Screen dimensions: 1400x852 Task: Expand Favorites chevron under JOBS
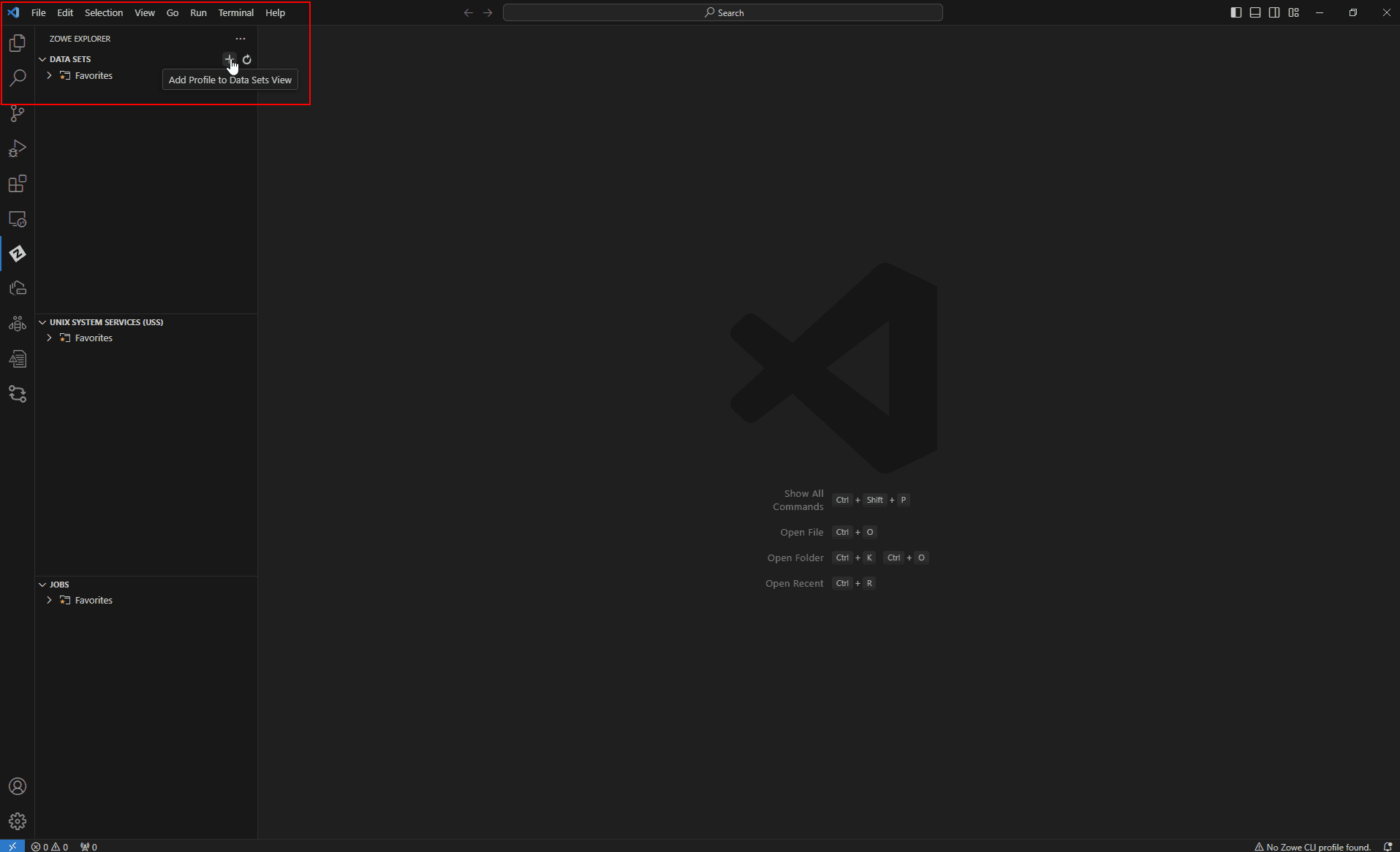point(49,600)
